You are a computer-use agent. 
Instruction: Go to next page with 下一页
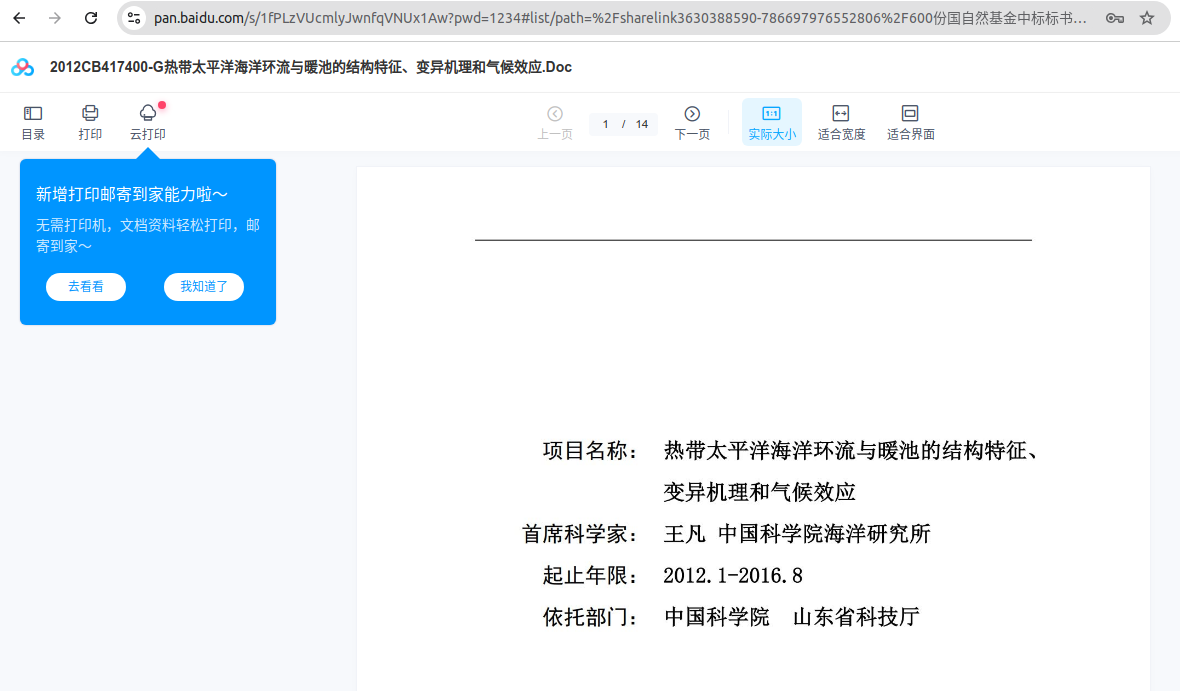click(692, 123)
